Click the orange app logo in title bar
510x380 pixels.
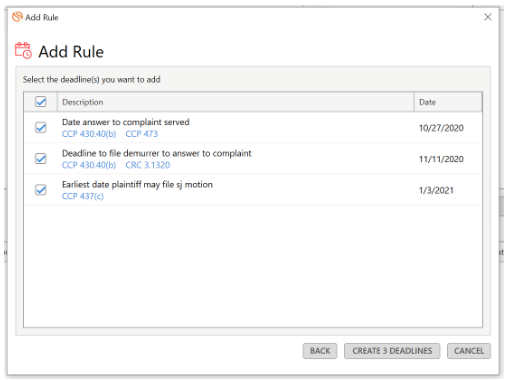17,17
